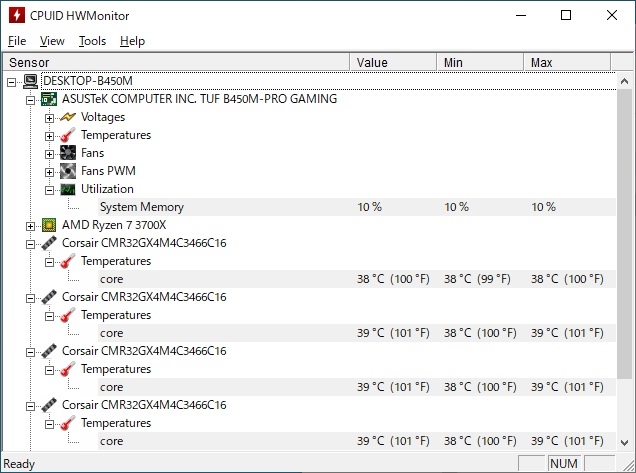Image resolution: width=636 pixels, height=473 pixels.
Task: Collapse the first Corsair CMR32GX4M4C3466C16 node
Action: [x=30, y=244]
